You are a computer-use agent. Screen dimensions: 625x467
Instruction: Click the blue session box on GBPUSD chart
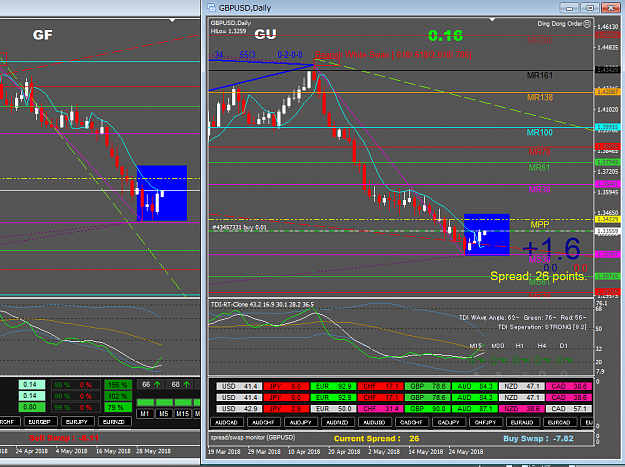click(487, 235)
